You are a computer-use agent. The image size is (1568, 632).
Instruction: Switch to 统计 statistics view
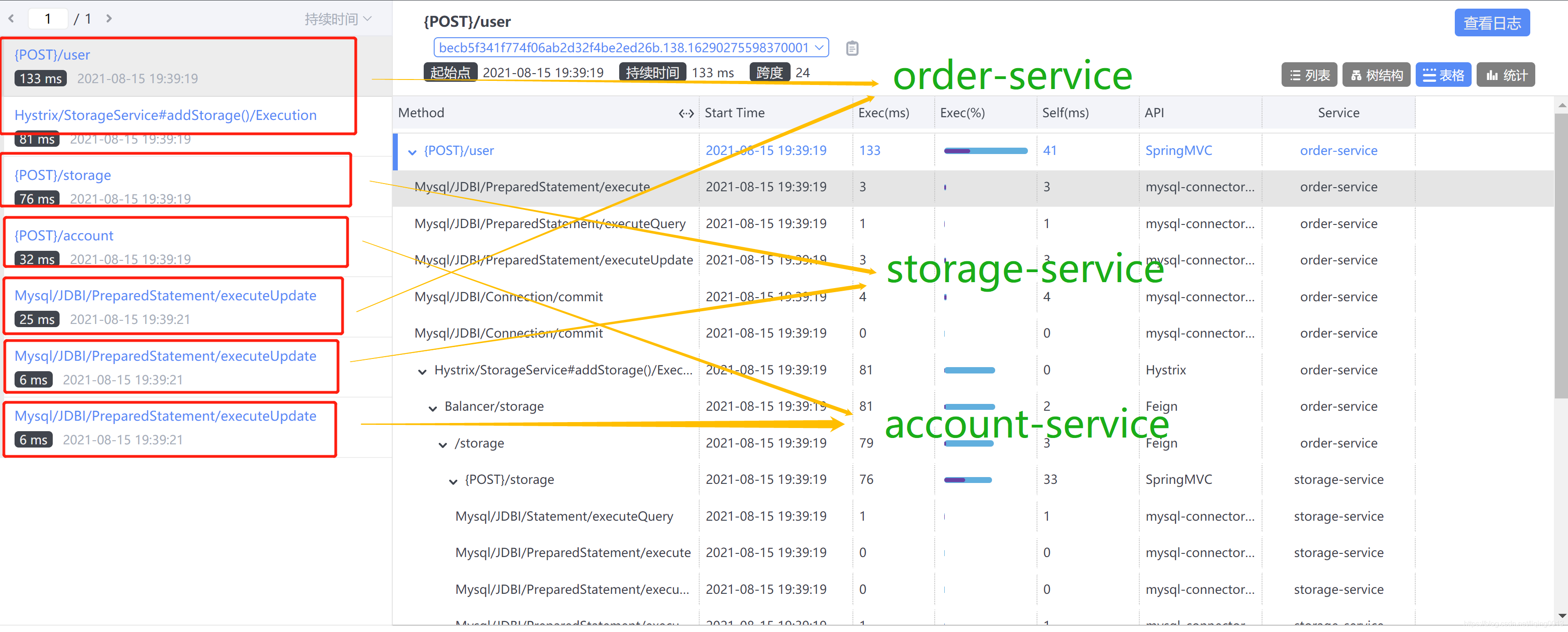[x=1505, y=75]
